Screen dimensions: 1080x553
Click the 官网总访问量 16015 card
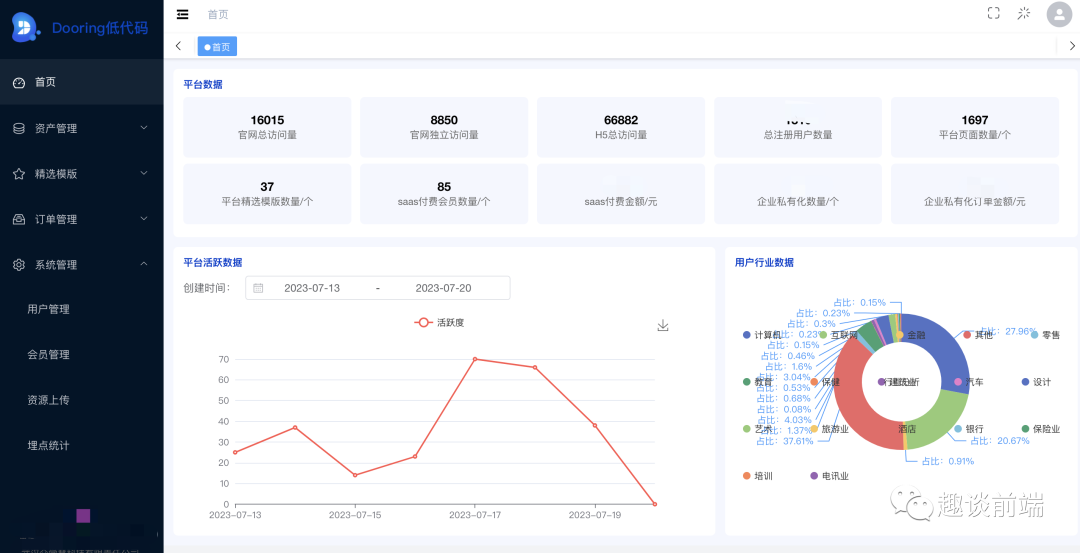coord(267,127)
